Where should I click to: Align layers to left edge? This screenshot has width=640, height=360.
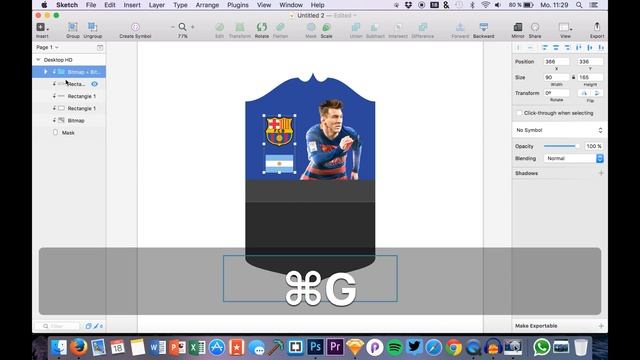[x=545, y=48]
